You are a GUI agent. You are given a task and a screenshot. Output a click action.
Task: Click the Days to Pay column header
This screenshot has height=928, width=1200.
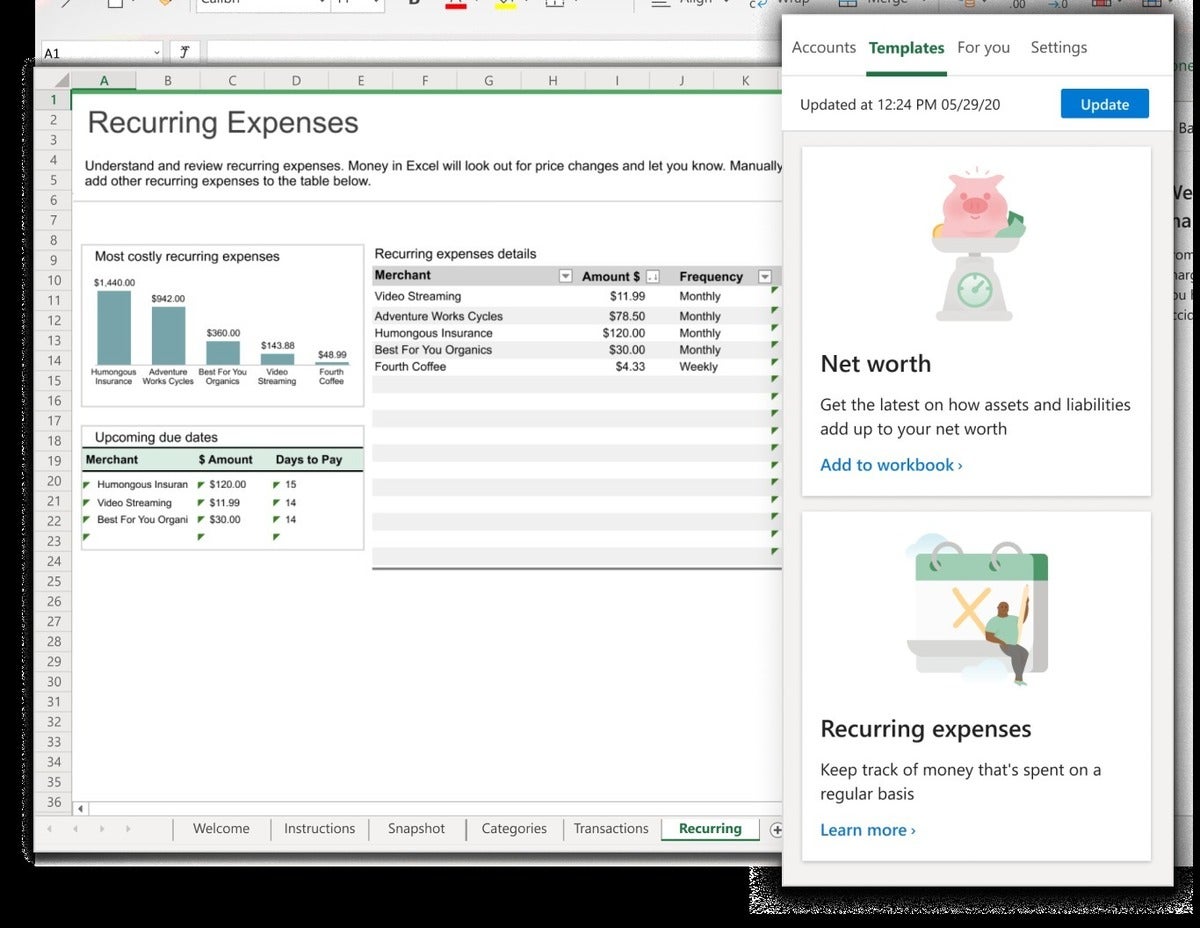click(309, 460)
